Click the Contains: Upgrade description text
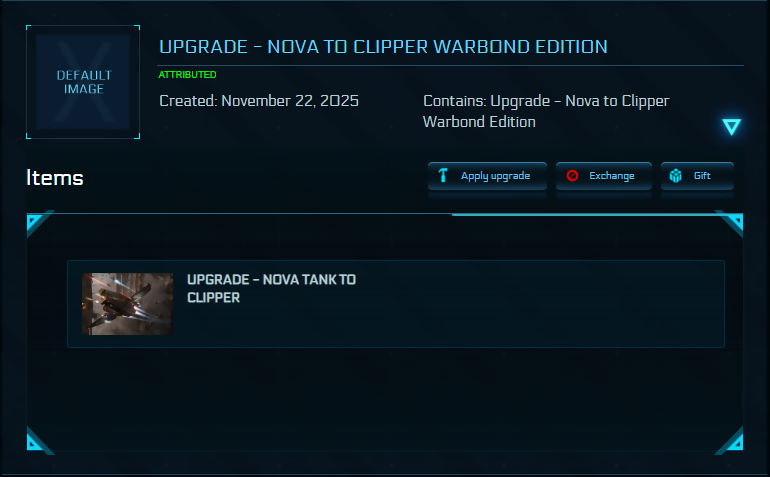The image size is (770, 477). 546,111
